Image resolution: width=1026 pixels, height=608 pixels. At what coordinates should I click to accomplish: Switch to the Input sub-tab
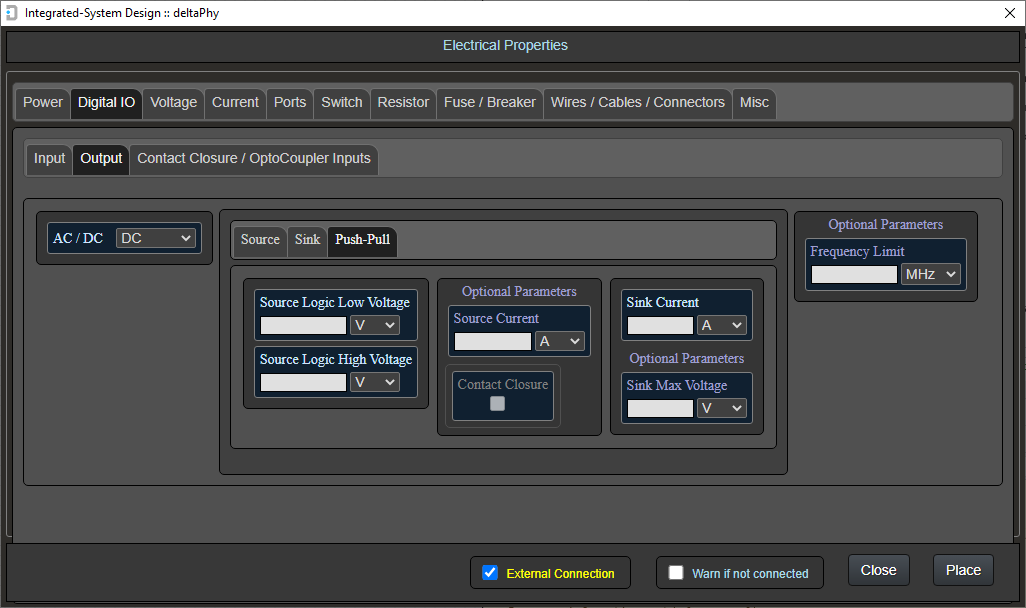pos(49,158)
